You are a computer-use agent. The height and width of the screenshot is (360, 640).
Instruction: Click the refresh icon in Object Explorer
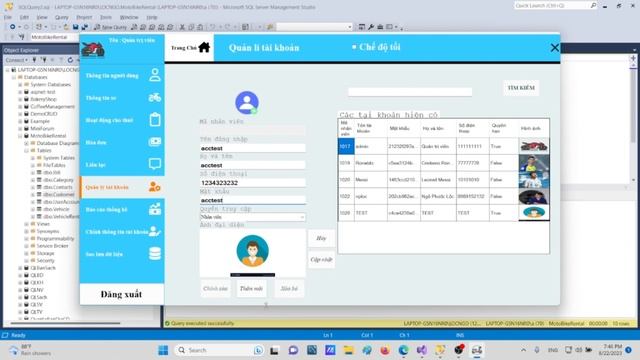tap(70, 60)
